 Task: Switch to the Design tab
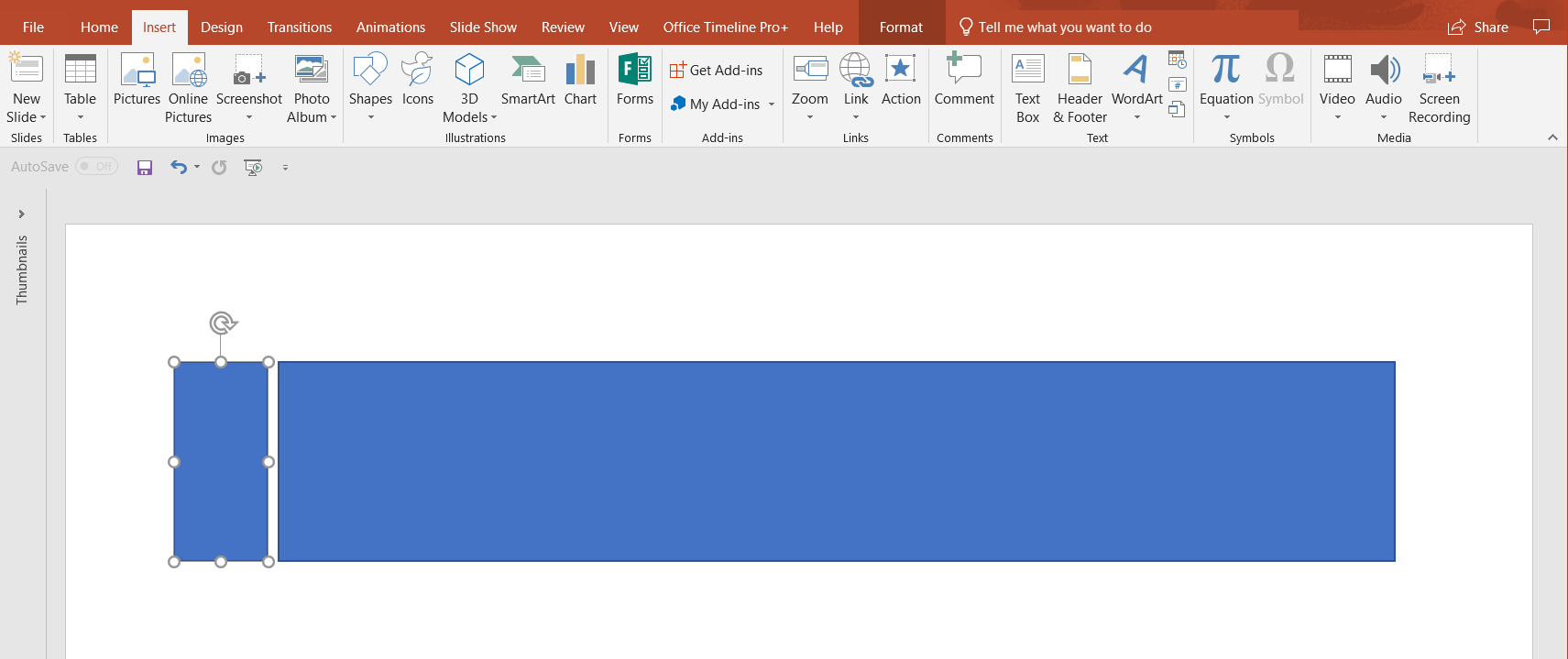[x=222, y=27]
